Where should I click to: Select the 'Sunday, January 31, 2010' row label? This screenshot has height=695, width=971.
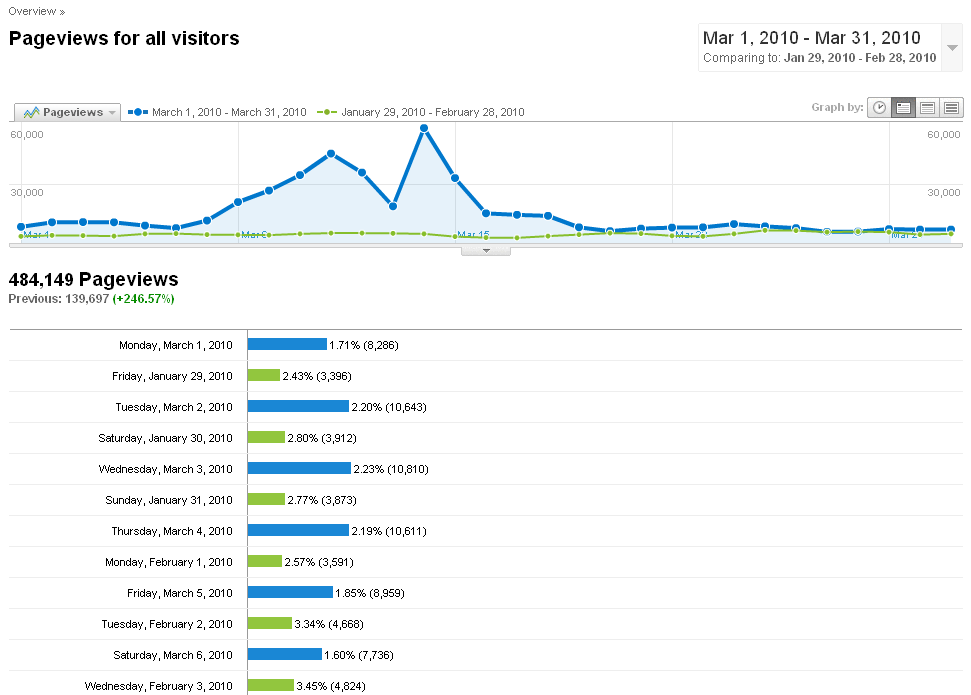point(169,500)
